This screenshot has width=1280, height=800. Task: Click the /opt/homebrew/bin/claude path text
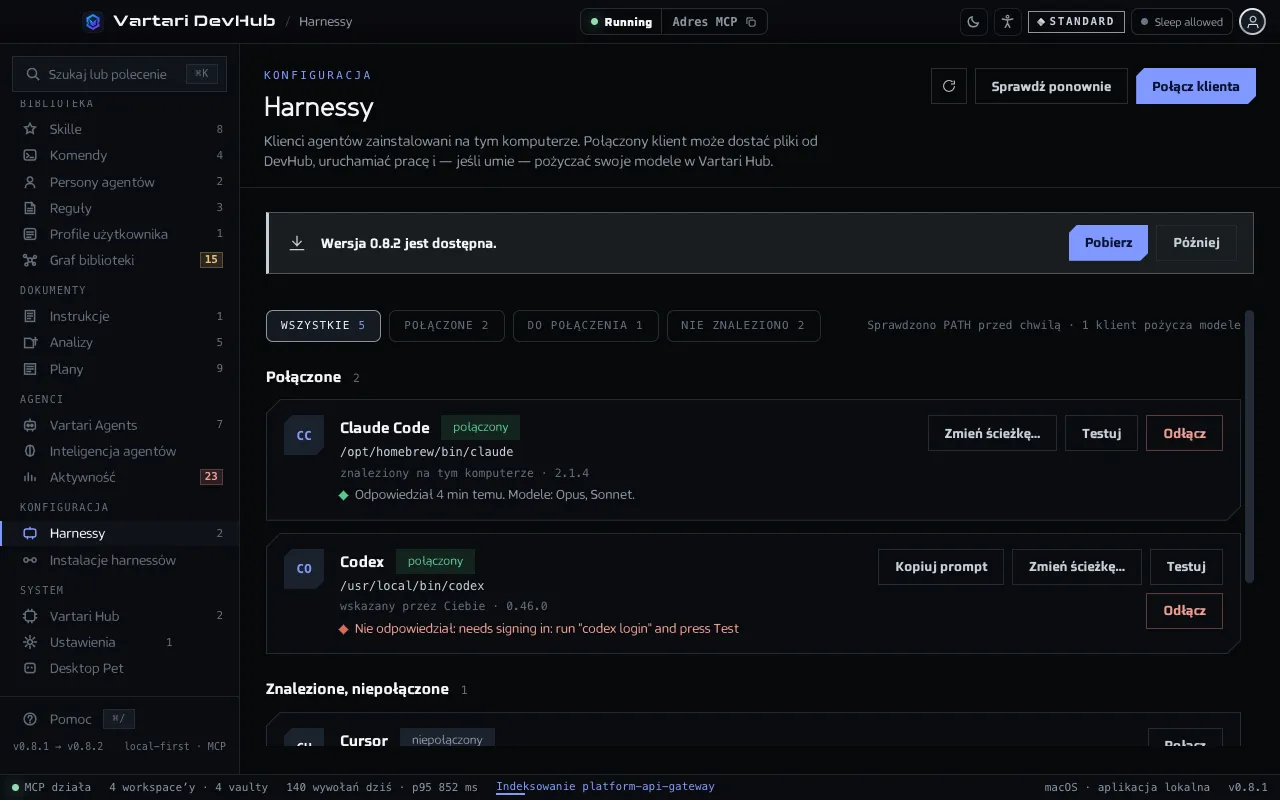pyautogui.click(x=427, y=452)
